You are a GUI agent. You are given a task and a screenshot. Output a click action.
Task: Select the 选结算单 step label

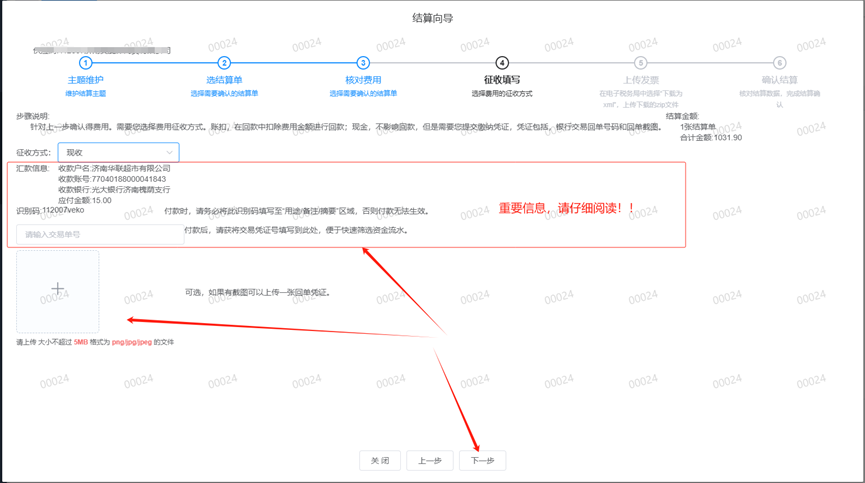pyautogui.click(x=224, y=80)
